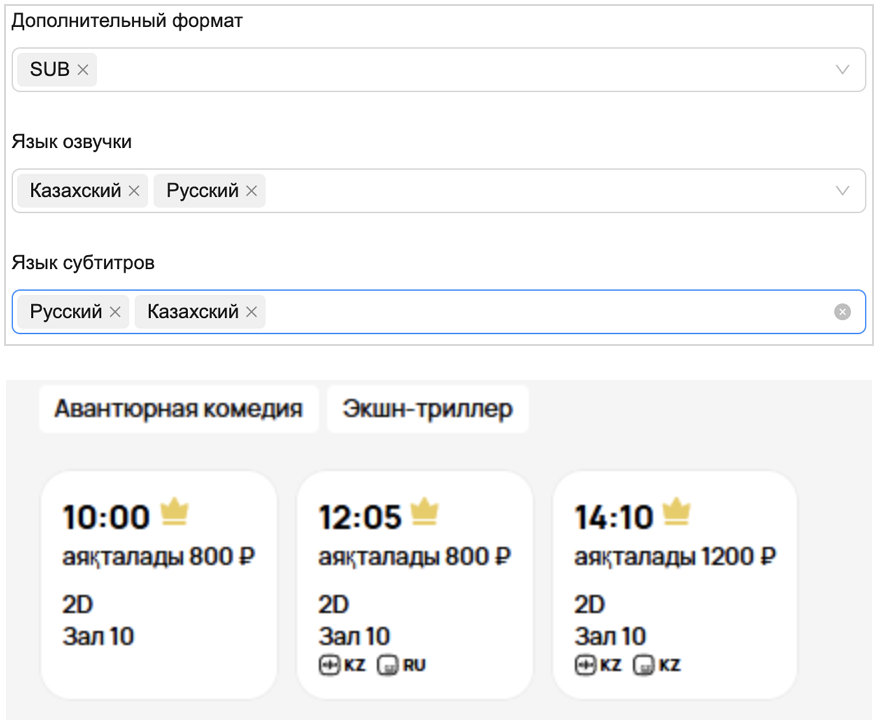Click the audio KZ icon on 12:05 session

tap(330, 665)
